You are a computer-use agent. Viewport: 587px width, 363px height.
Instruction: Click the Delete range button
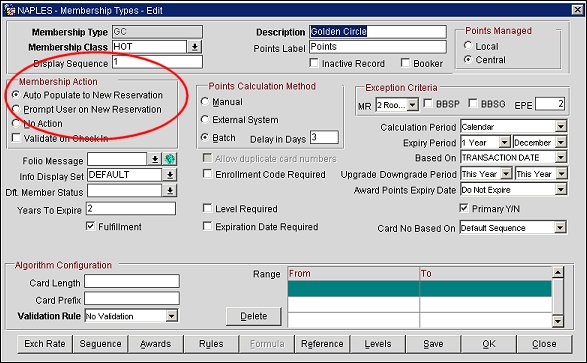253,316
